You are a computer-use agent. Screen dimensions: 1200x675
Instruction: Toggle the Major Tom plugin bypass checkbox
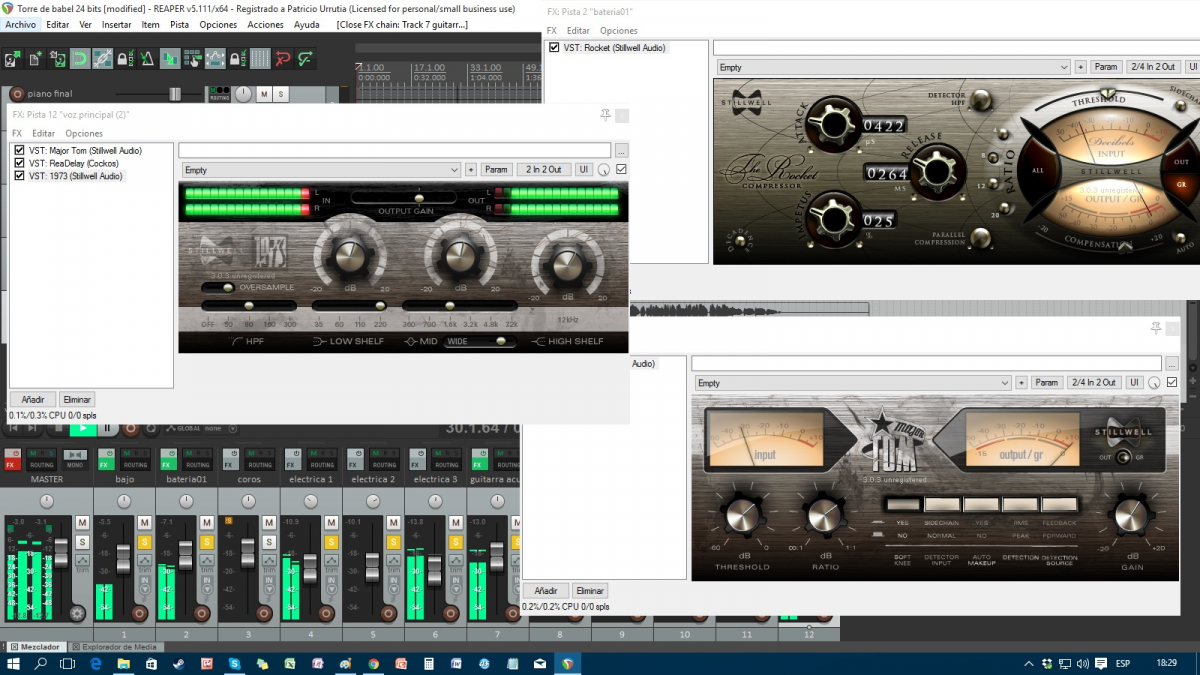tap(1172, 382)
